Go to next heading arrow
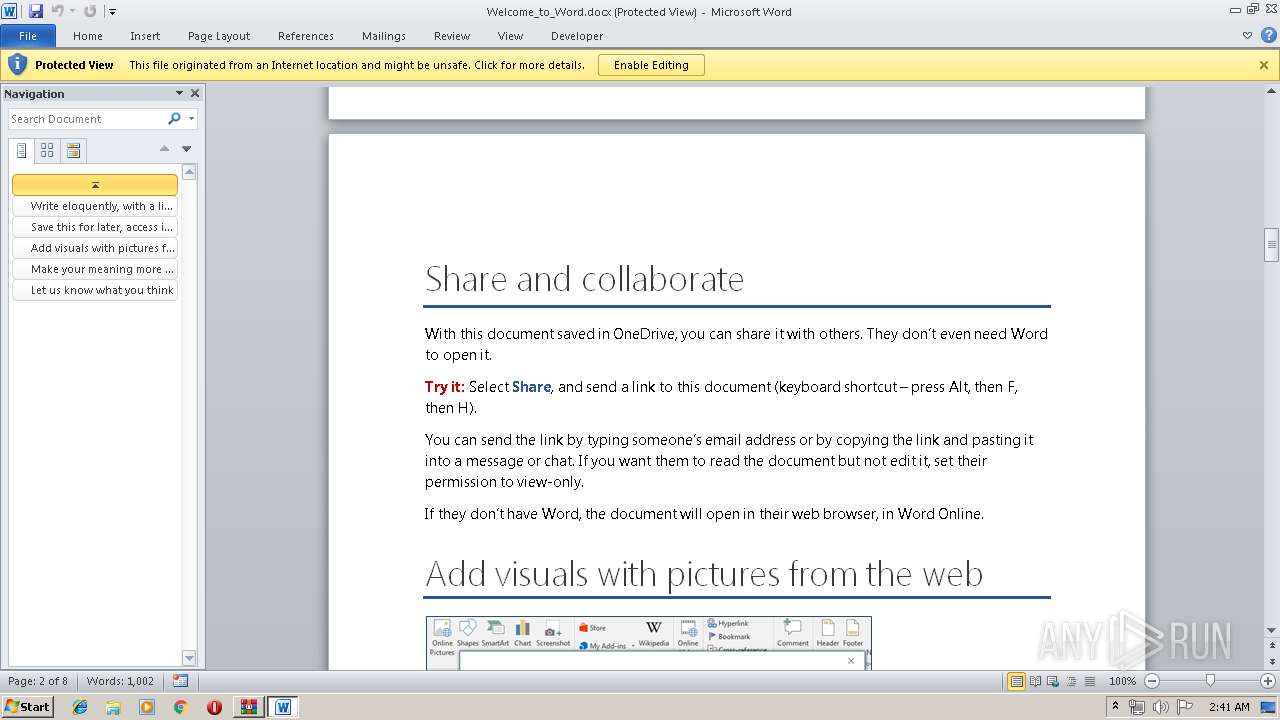This screenshot has width=1280, height=720. (186, 149)
